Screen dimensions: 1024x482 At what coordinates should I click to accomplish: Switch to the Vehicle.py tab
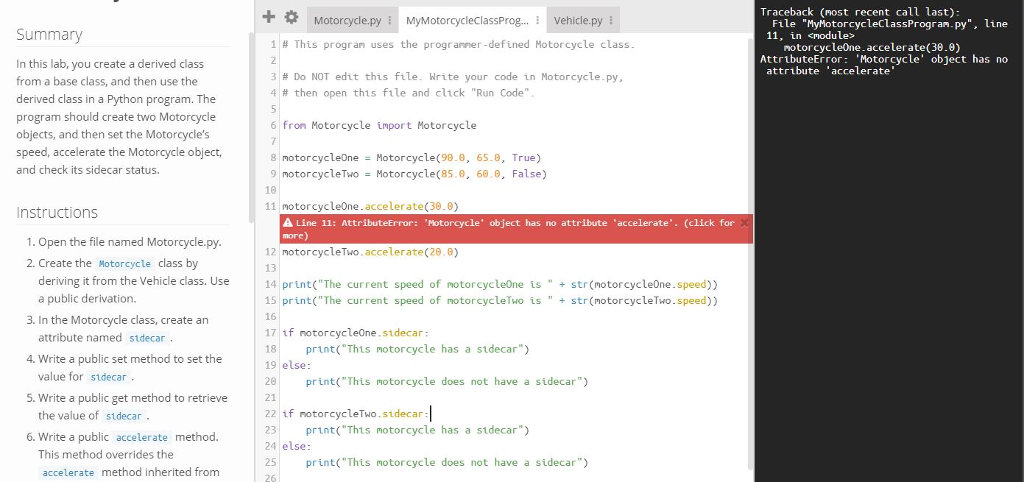click(577, 21)
